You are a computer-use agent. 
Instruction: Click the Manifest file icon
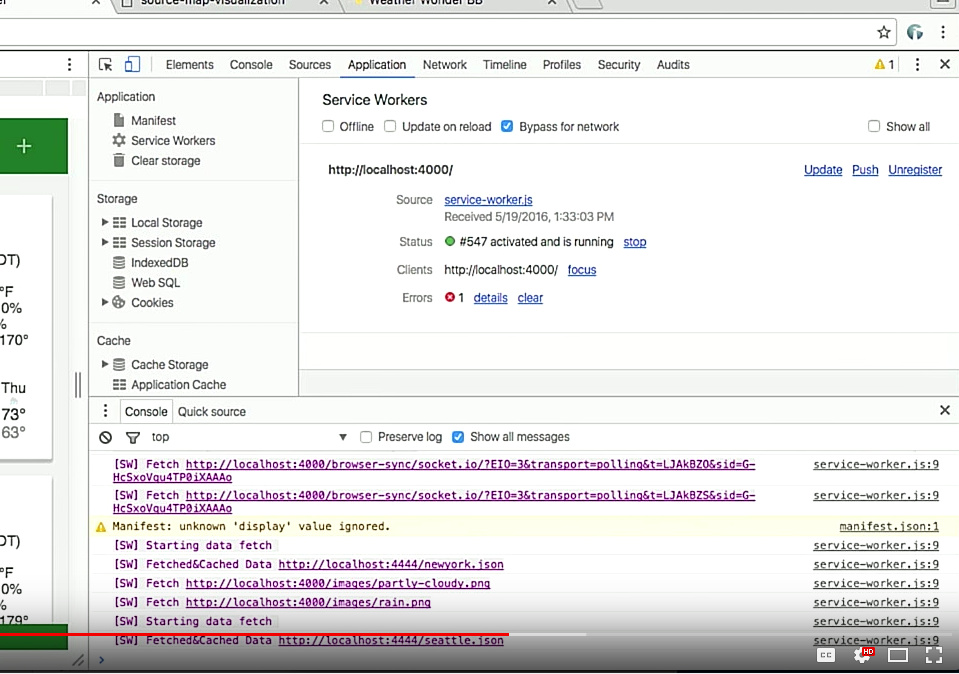coord(119,120)
